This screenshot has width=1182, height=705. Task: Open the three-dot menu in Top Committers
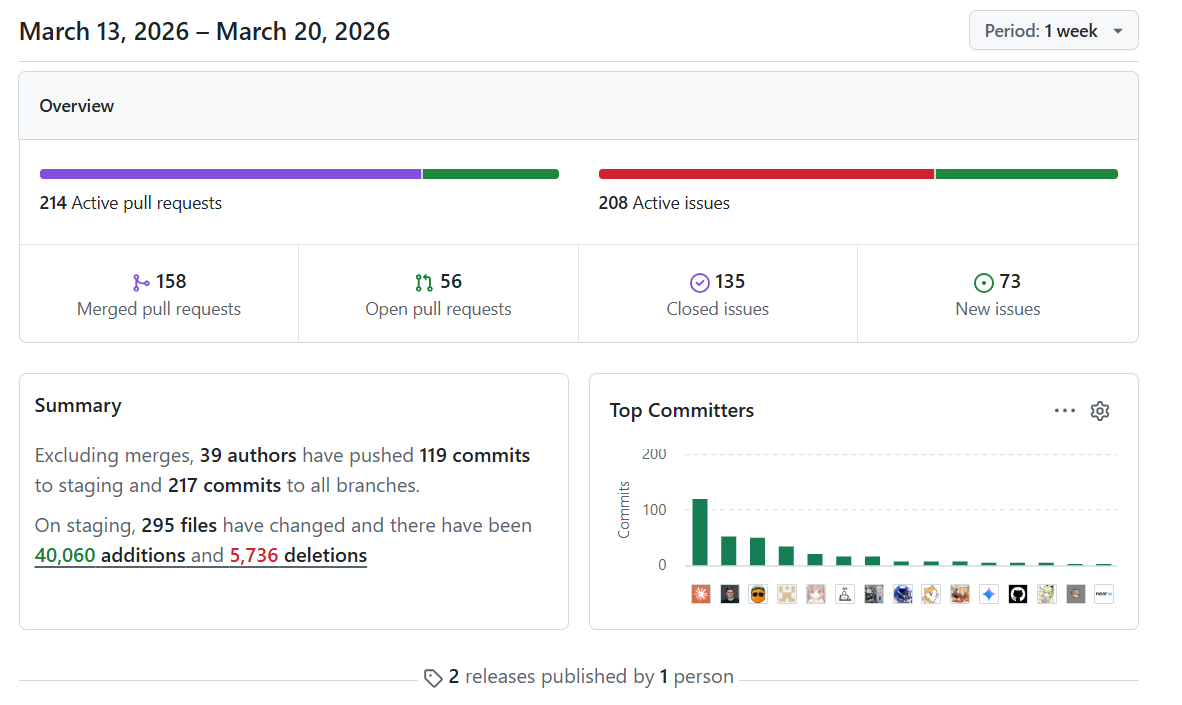point(1064,411)
